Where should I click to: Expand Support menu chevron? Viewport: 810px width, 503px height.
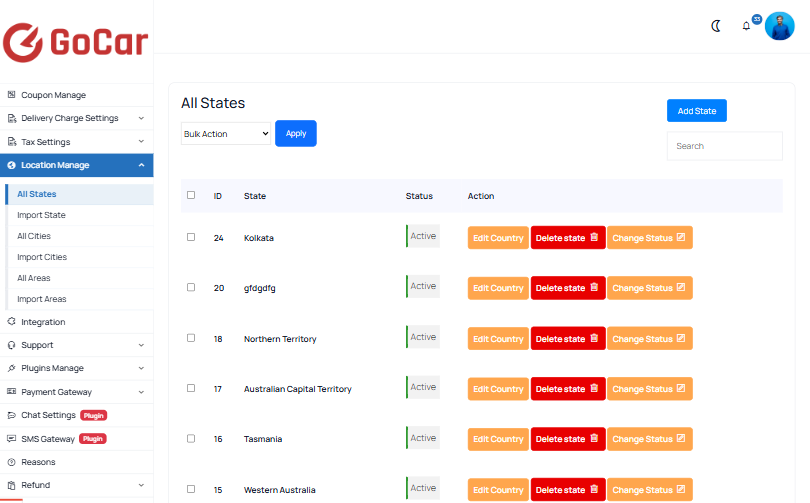[141, 345]
